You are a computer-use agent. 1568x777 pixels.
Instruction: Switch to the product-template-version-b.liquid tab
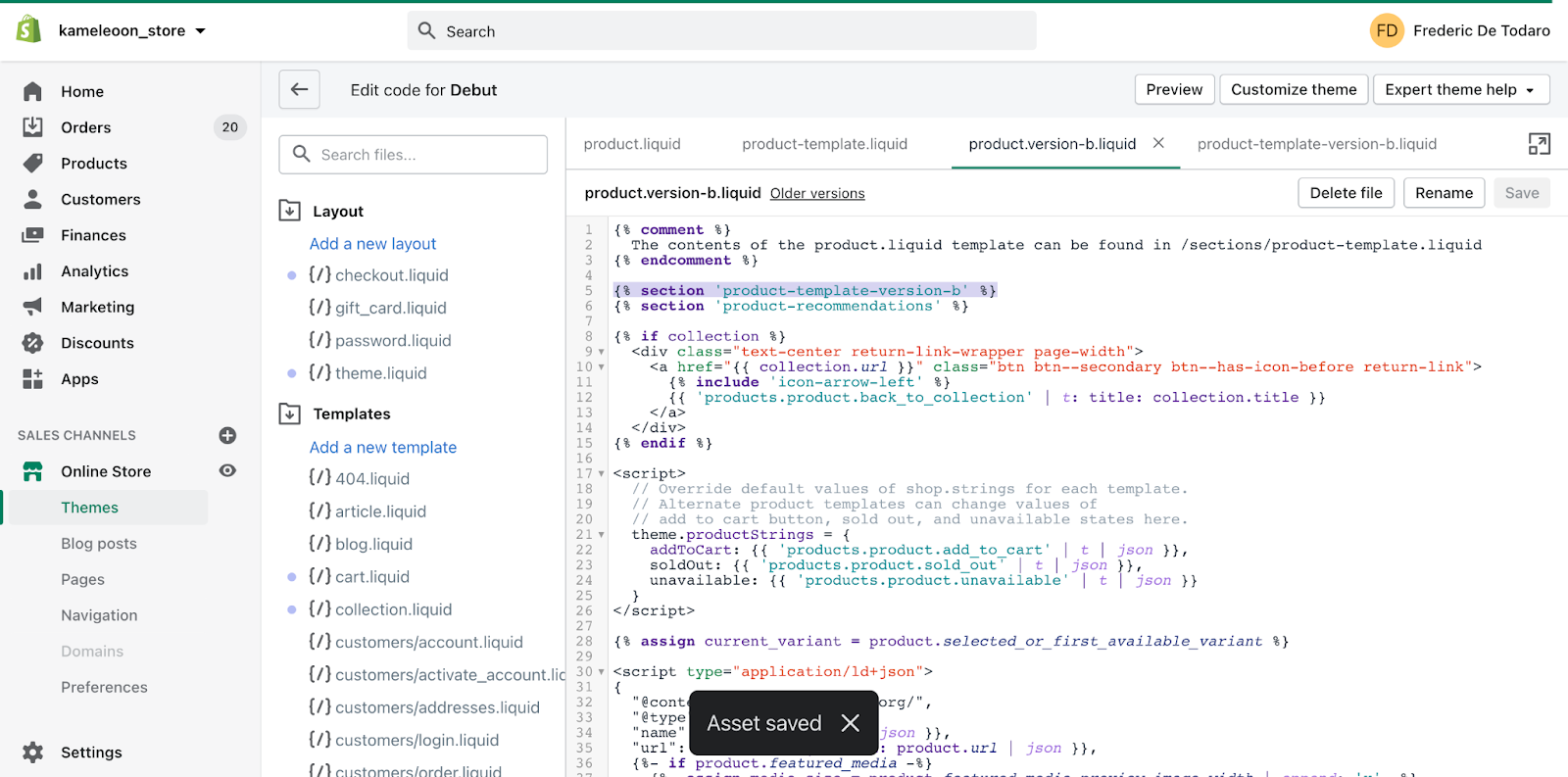[x=1316, y=144]
